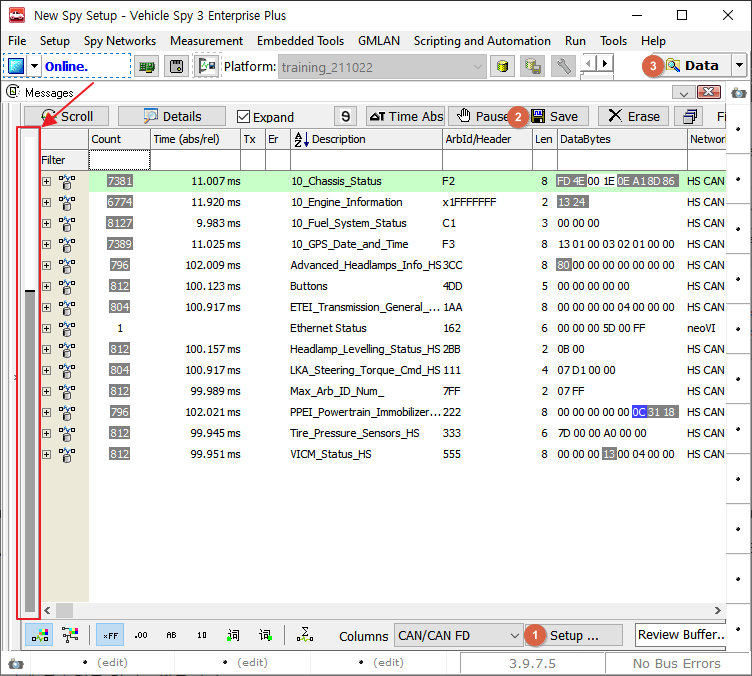Click the AB ASCII format icon
The image size is (752, 676).
pos(171,635)
